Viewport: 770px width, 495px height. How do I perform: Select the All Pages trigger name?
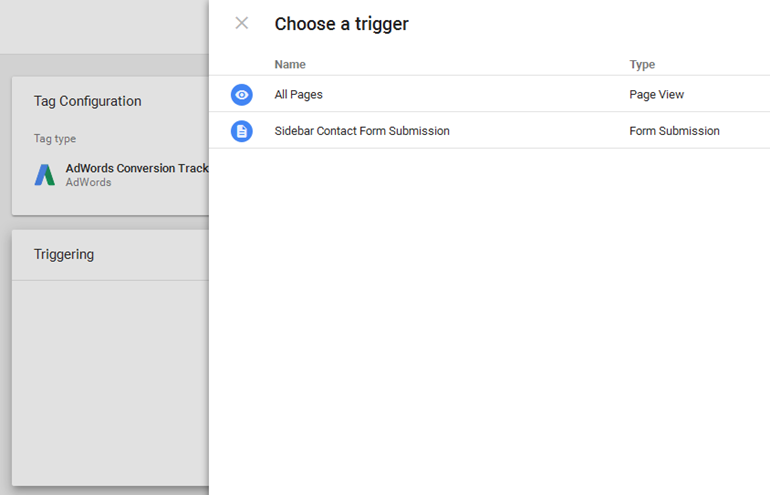click(x=298, y=94)
